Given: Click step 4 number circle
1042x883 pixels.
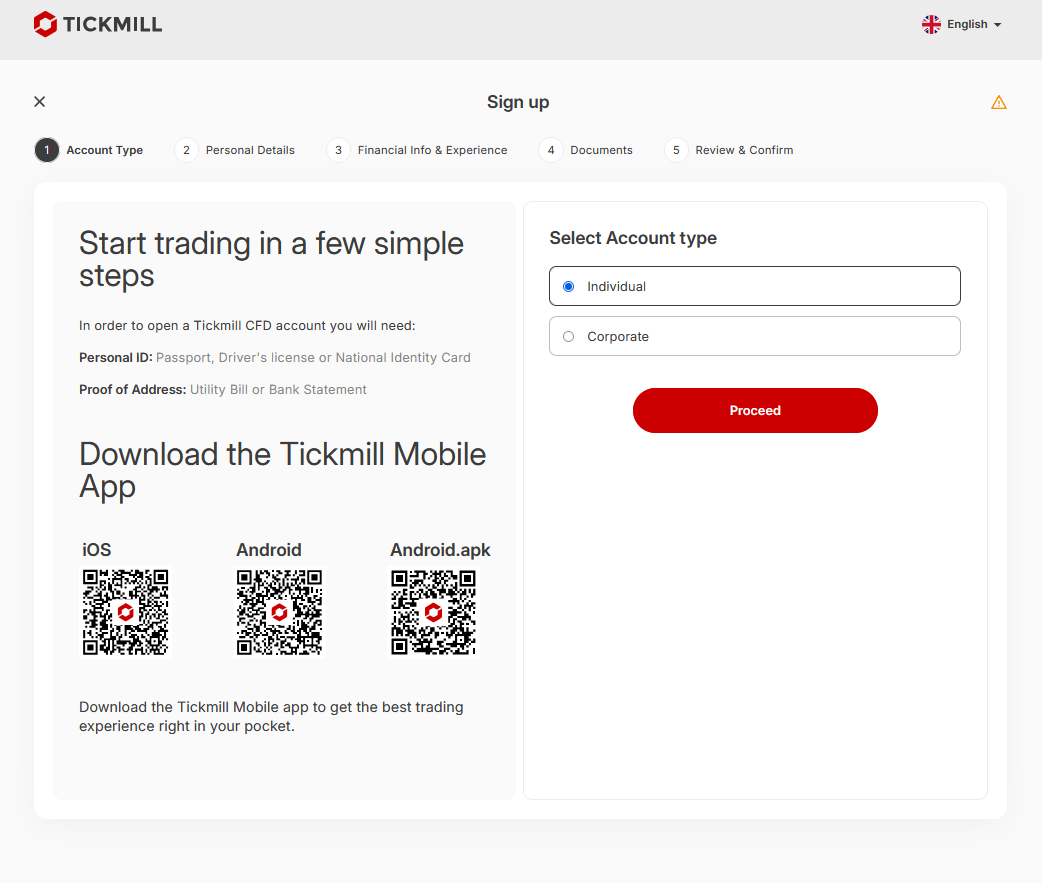Looking at the screenshot, I should pyautogui.click(x=551, y=150).
